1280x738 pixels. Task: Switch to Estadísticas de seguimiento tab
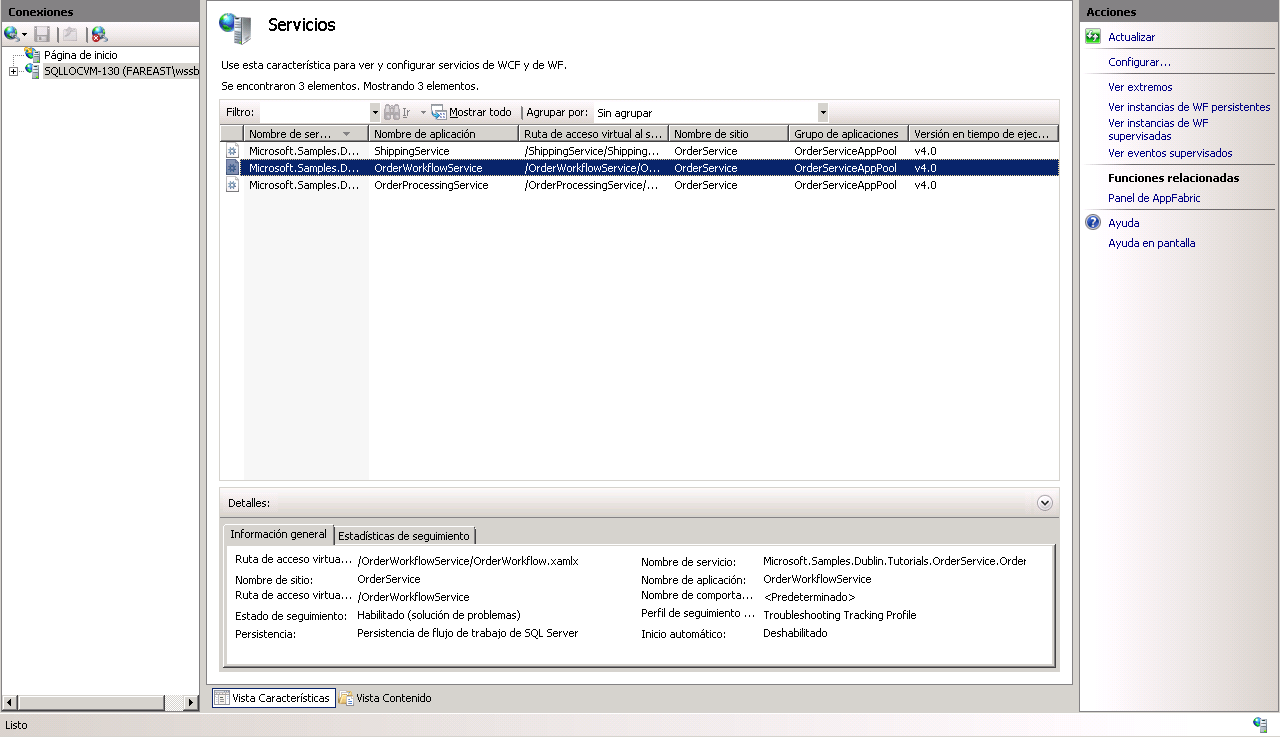(x=404, y=535)
